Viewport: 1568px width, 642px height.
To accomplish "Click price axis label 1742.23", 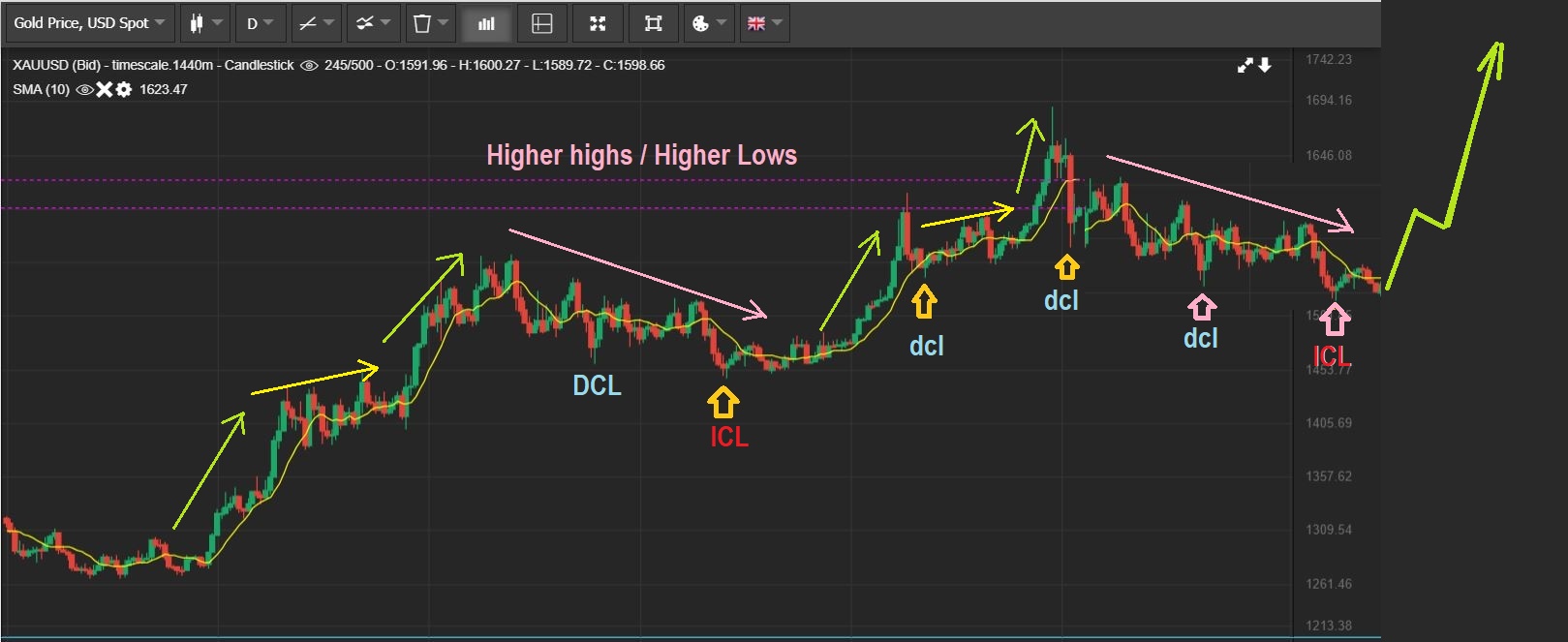I will tap(1329, 59).
